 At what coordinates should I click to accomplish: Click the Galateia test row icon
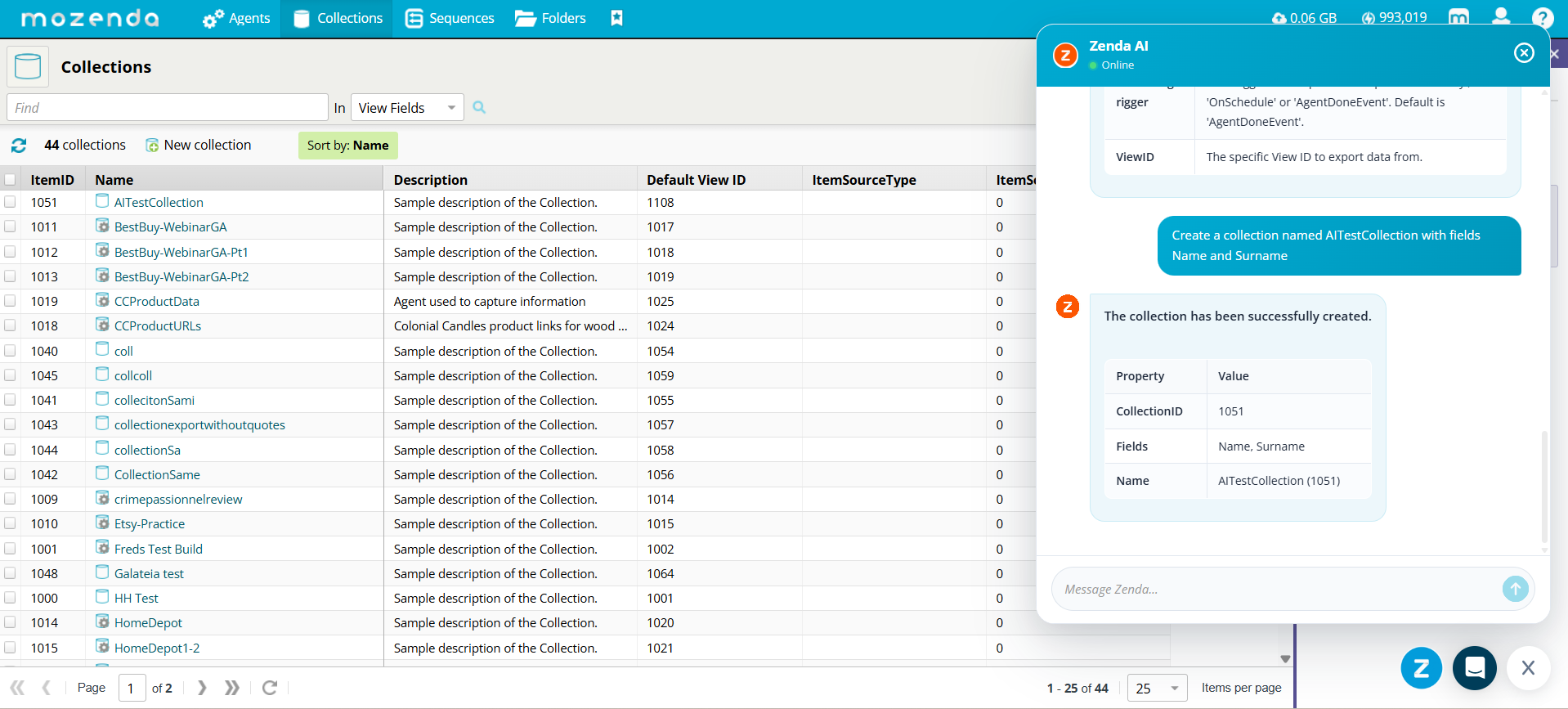tap(102, 572)
